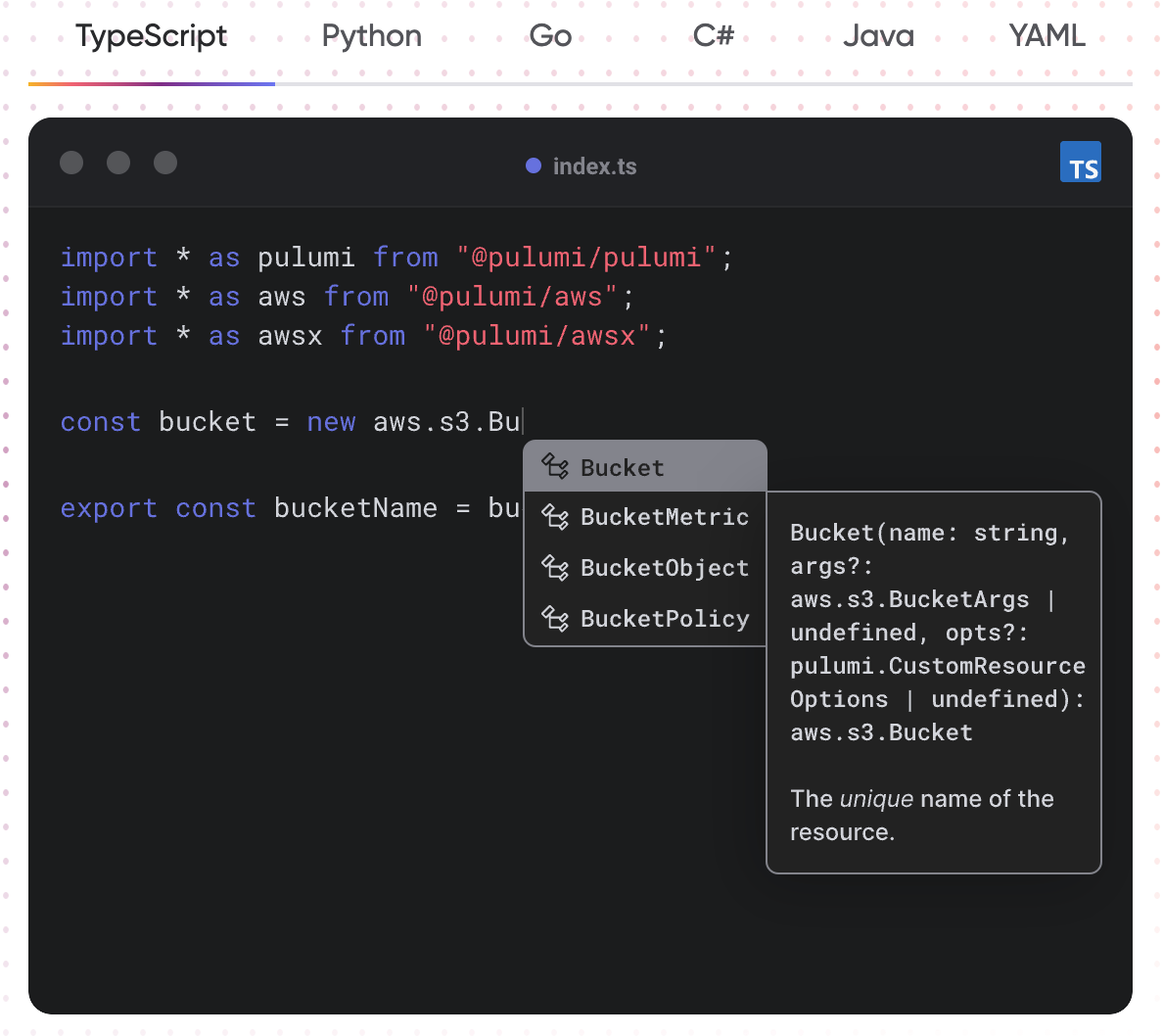Click "The unique name of the resource." description
Viewport: 1163px width, 1036px height.
click(x=922, y=815)
